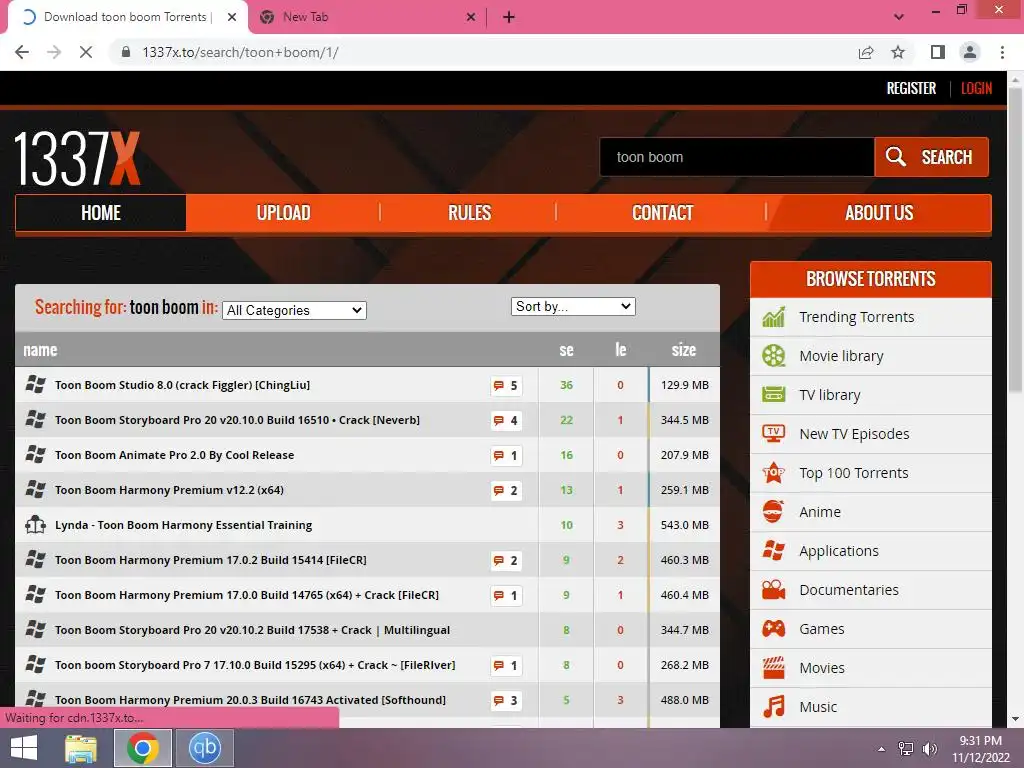
Task: Open Harmony Premium 17.0.2 Build 15414 torrent
Action: (x=210, y=560)
